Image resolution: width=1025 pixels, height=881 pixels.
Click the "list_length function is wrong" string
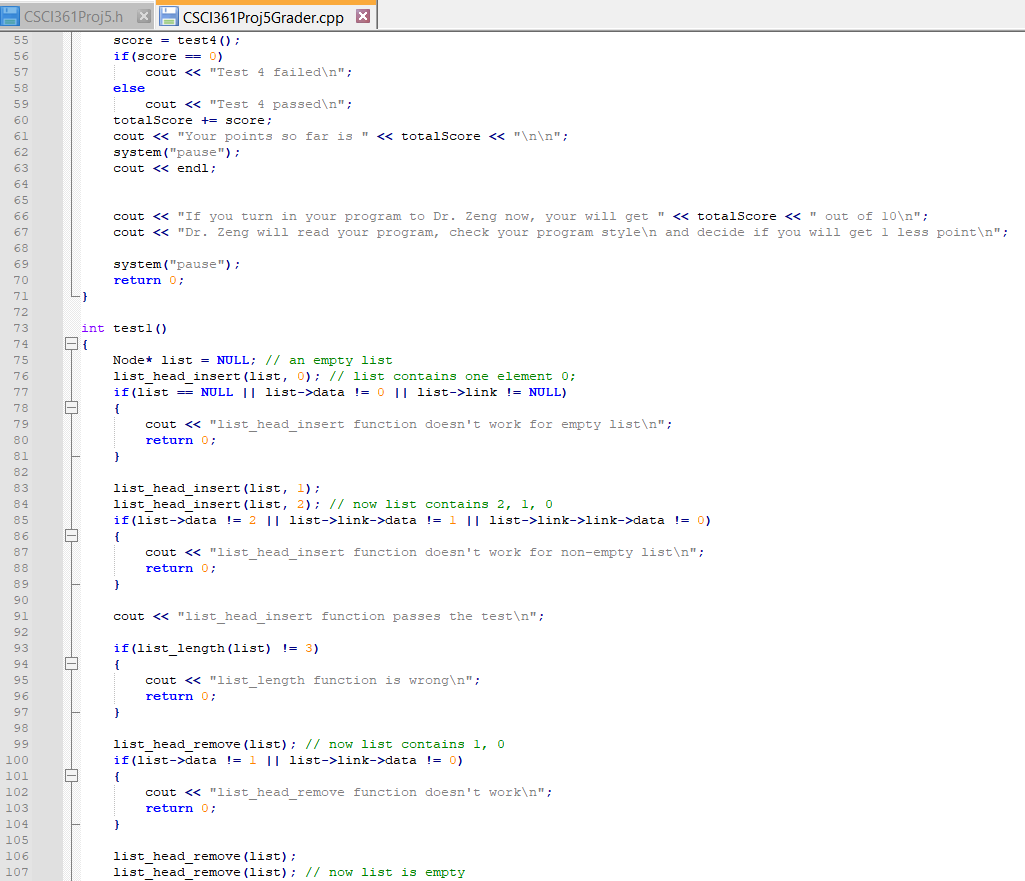pos(341,680)
